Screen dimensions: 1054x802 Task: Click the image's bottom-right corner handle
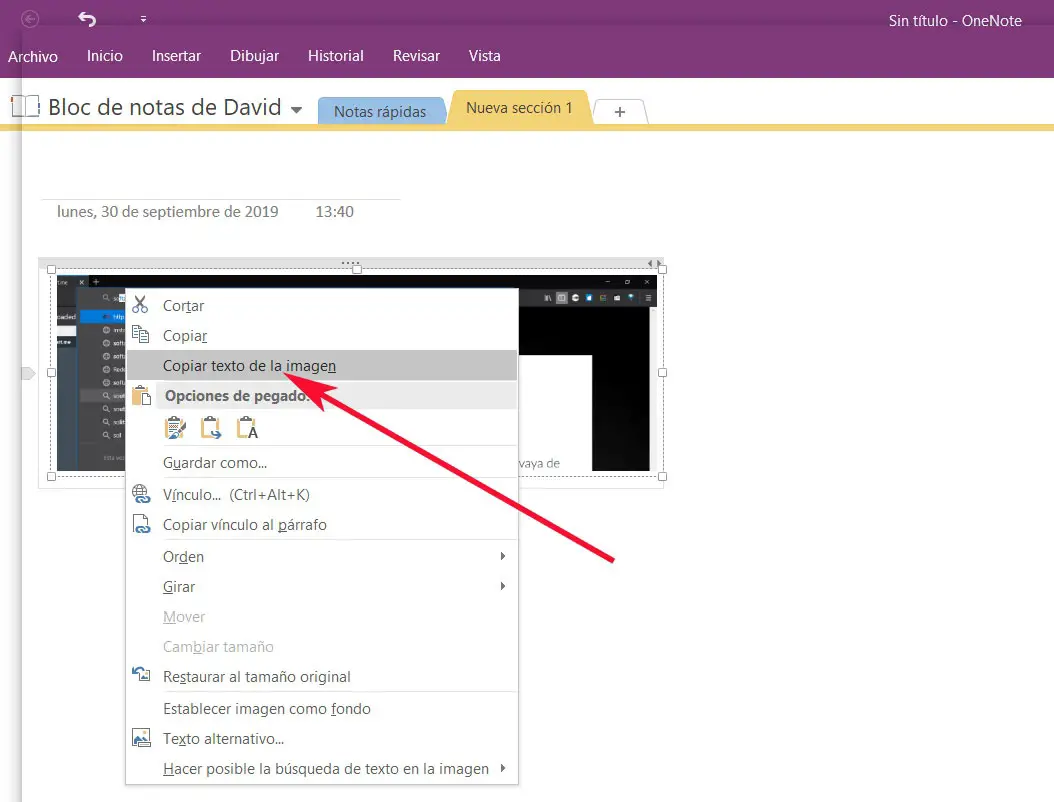[662, 477]
